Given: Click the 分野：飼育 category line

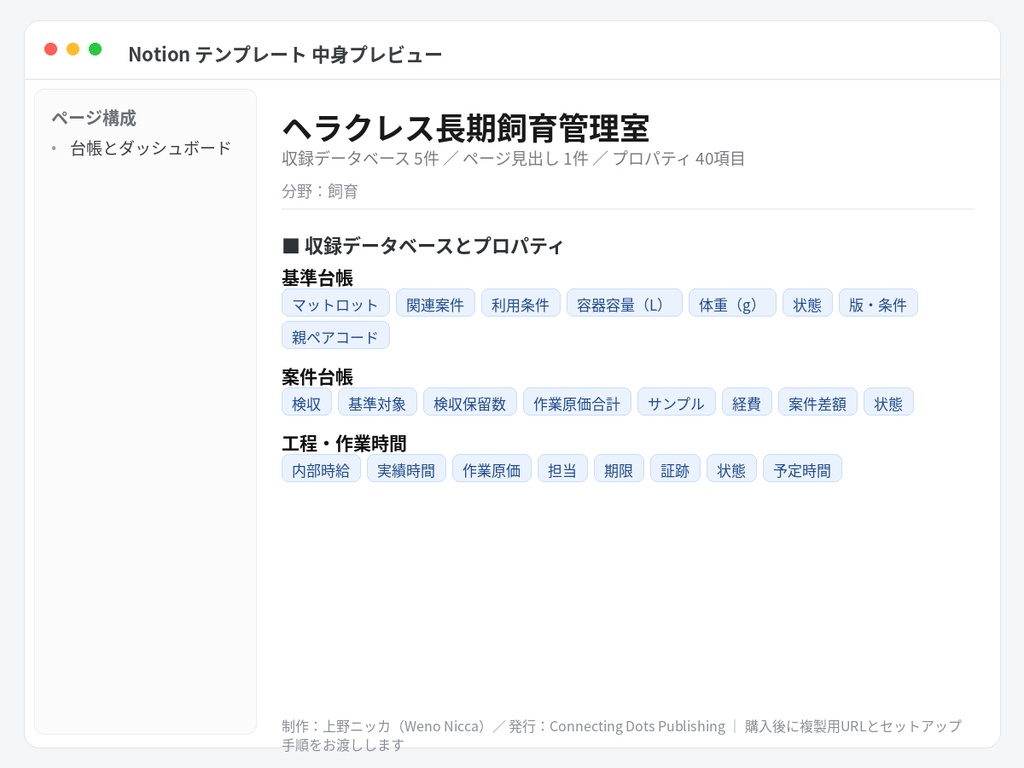Looking at the screenshot, I should point(320,191).
